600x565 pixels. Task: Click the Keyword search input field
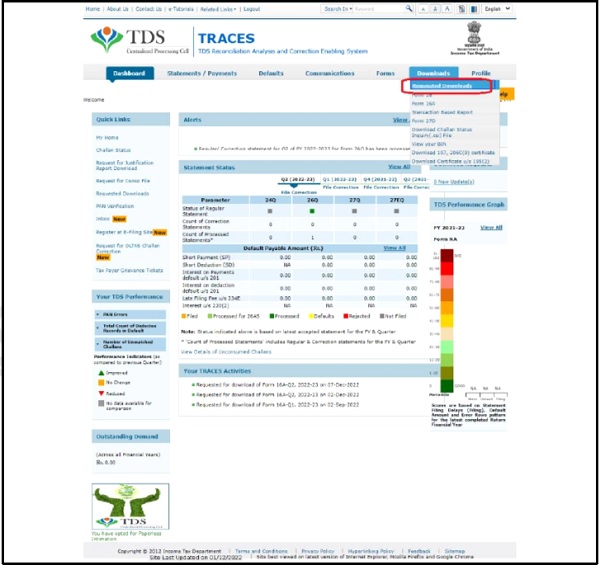[x=378, y=9]
